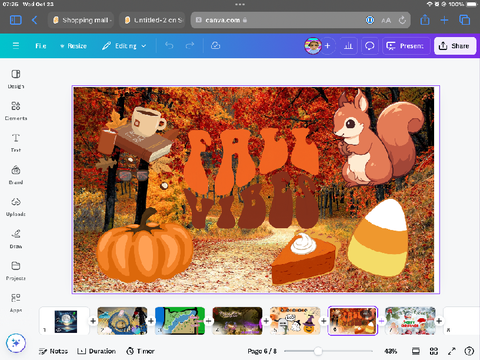Open the Resize option
This screenshot has height=360, width=480.
coord(73,46)
